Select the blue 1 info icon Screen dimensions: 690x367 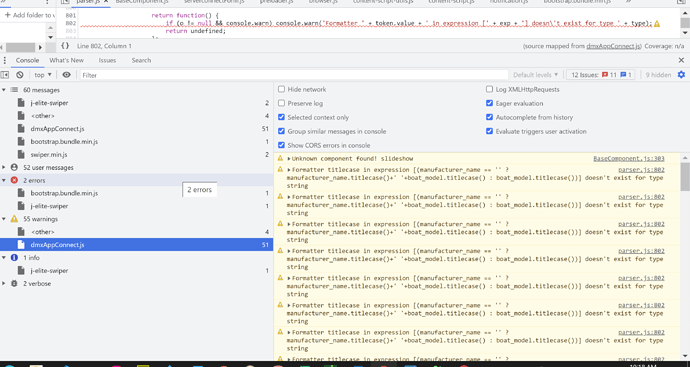pos(14,257)
